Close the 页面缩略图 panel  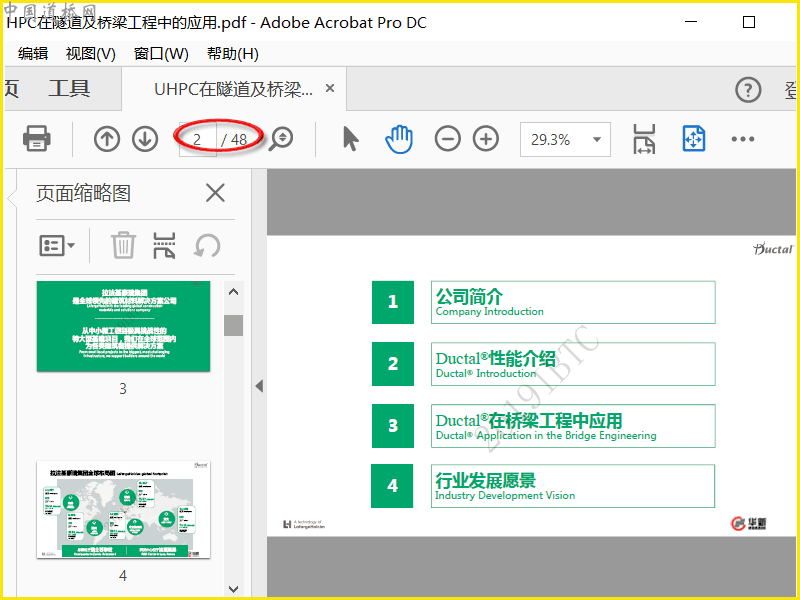pyautogui.click(x=215, y=193)
